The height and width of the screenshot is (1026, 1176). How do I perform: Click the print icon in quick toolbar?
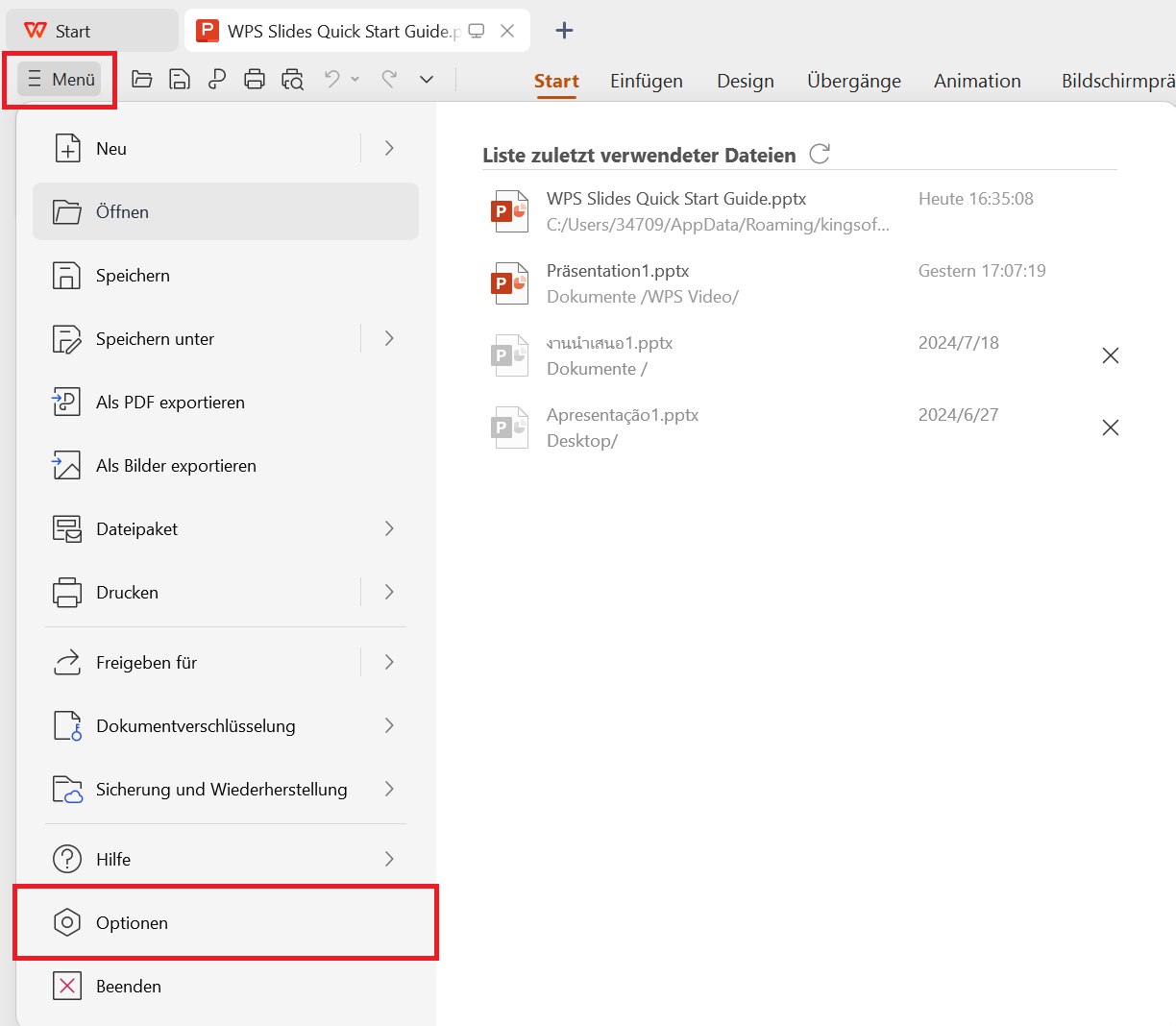tap(255, 80)
